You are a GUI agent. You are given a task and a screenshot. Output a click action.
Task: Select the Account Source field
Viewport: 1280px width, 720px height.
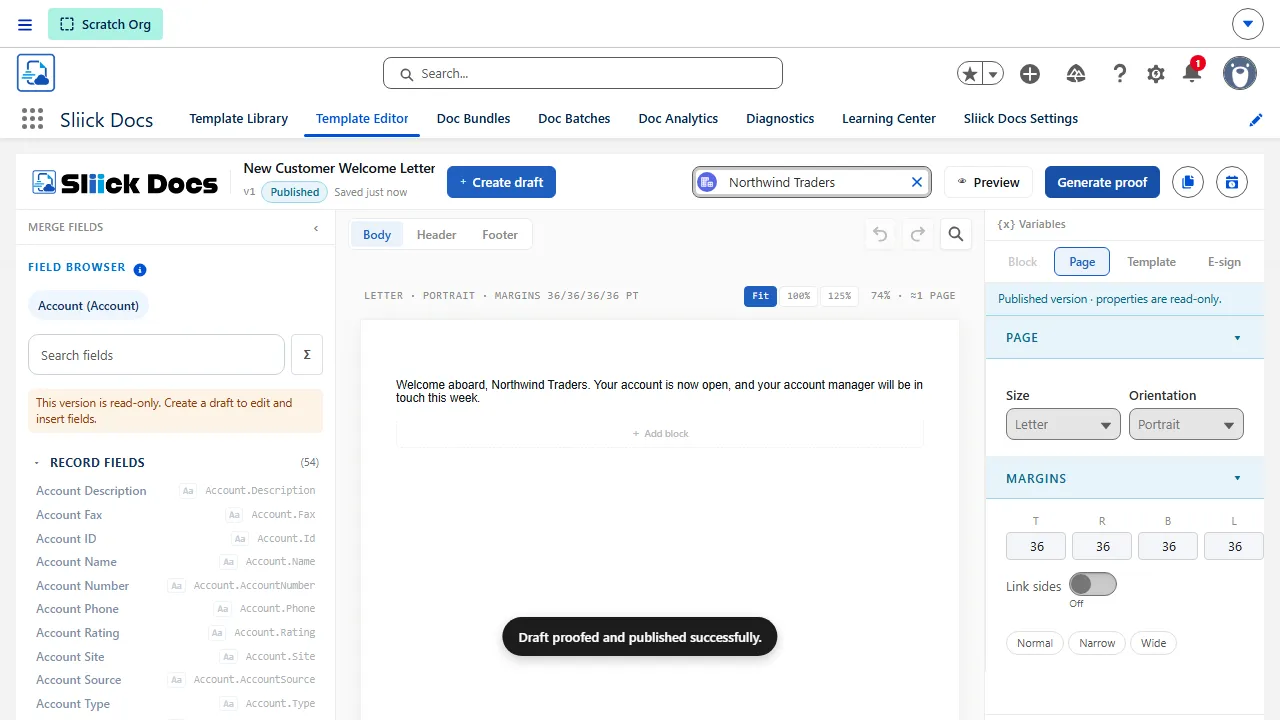[176, 680]
